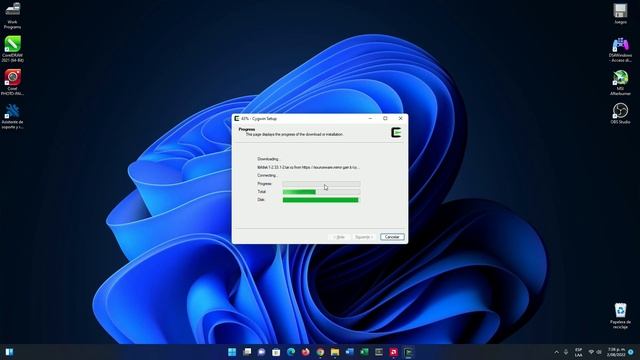
Task: Click the Cygwin logo in the dialog header
Action: pos(396,132)
